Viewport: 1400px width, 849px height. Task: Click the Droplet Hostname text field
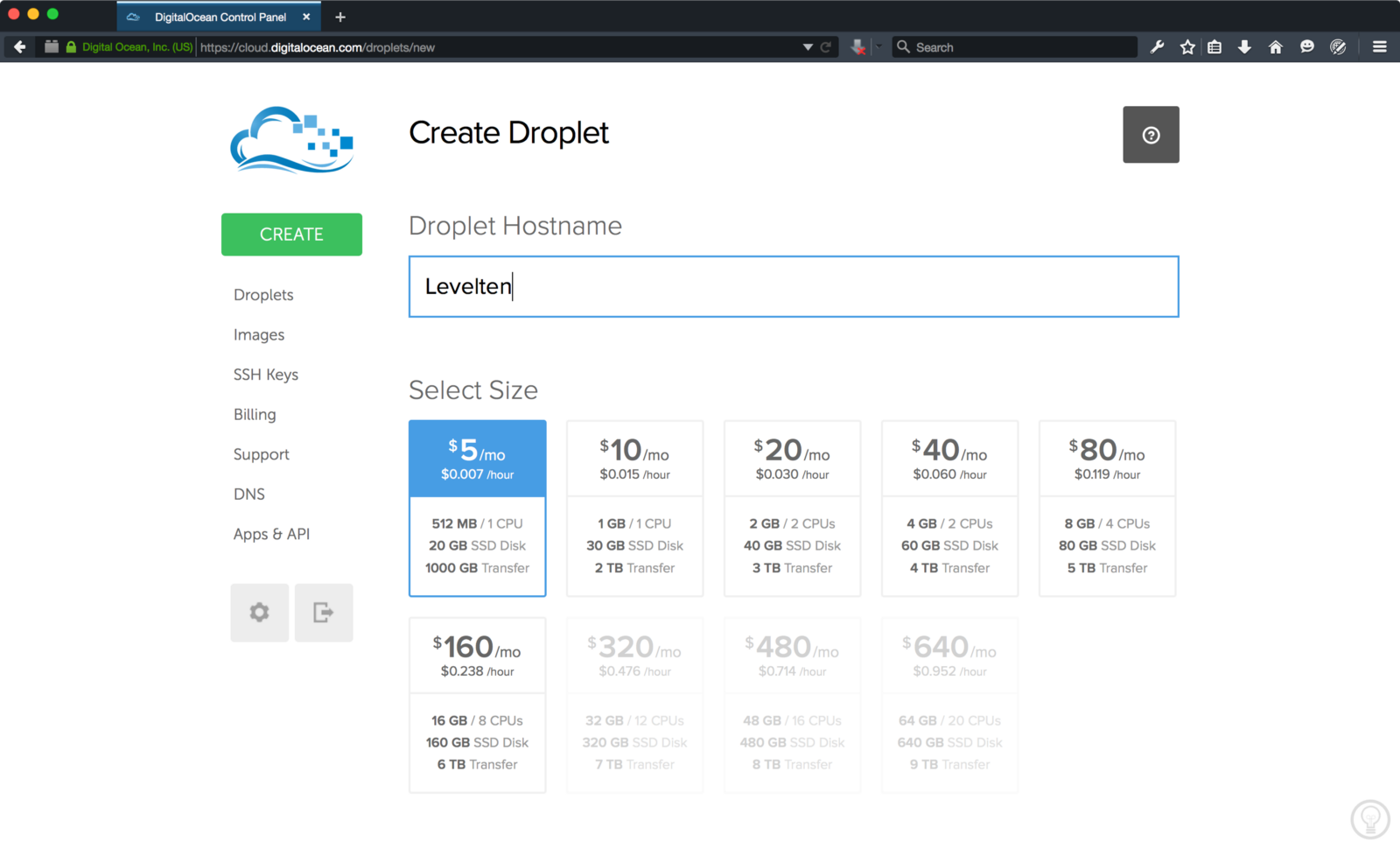coord(793,286)
